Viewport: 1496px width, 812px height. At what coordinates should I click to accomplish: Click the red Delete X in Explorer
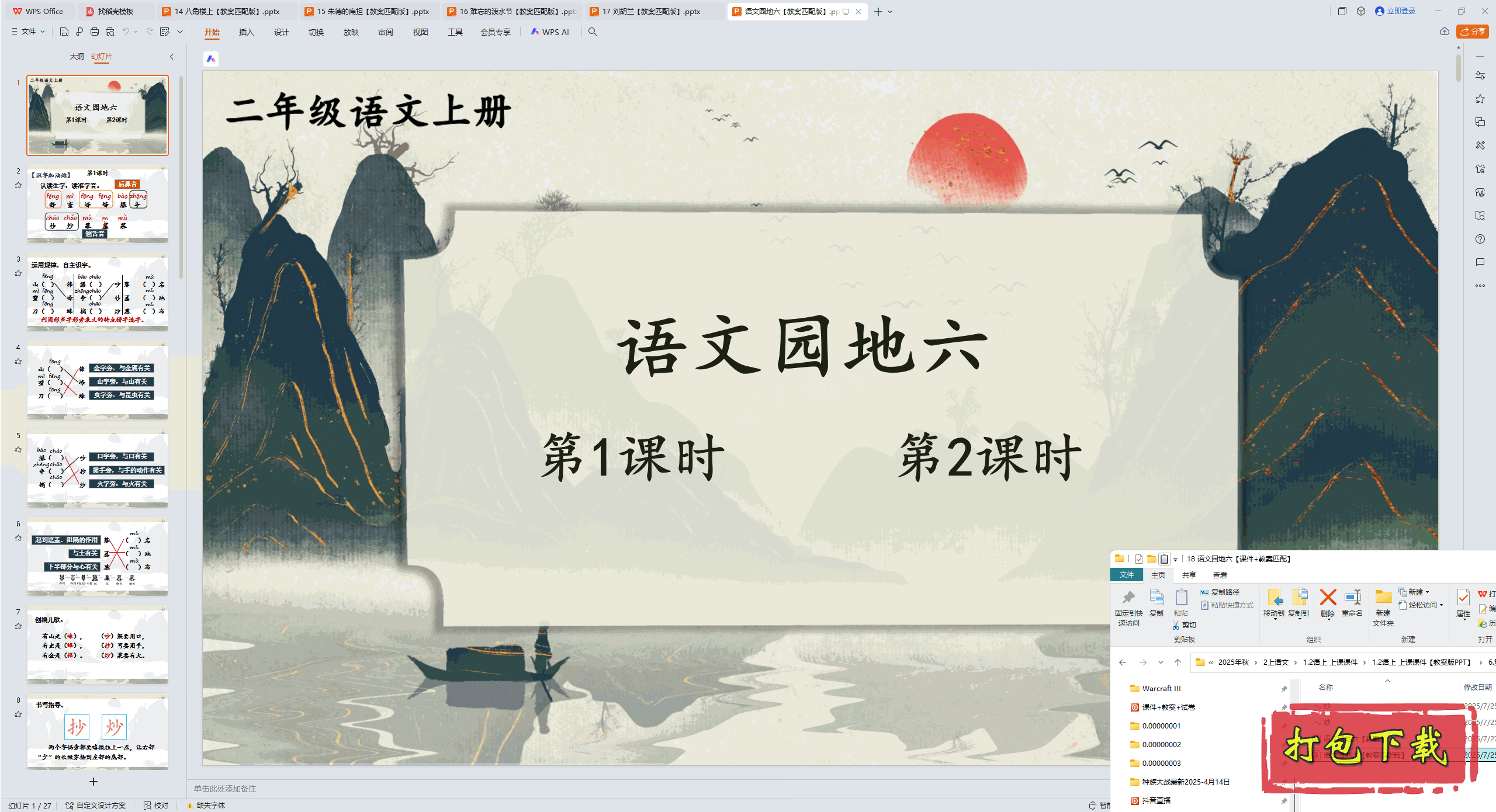pos(1328,598)
